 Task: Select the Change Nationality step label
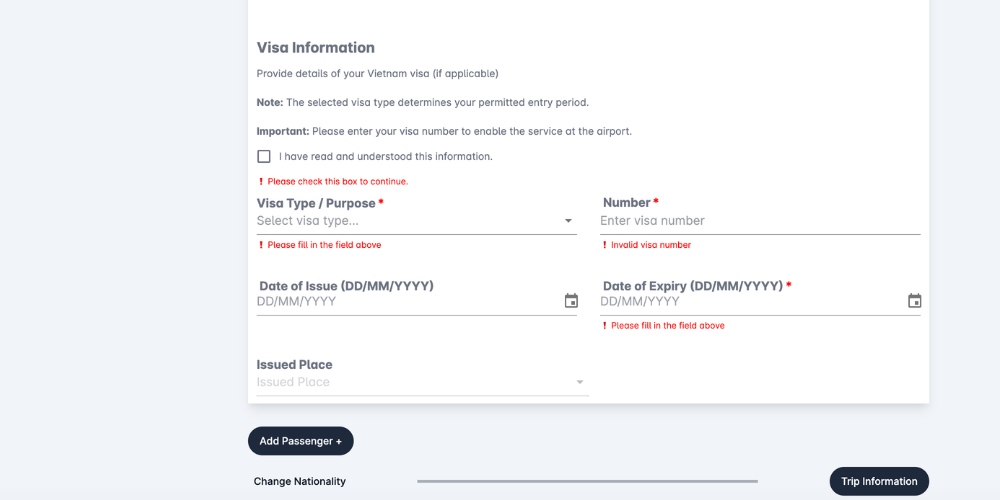[x=300, y=481]
